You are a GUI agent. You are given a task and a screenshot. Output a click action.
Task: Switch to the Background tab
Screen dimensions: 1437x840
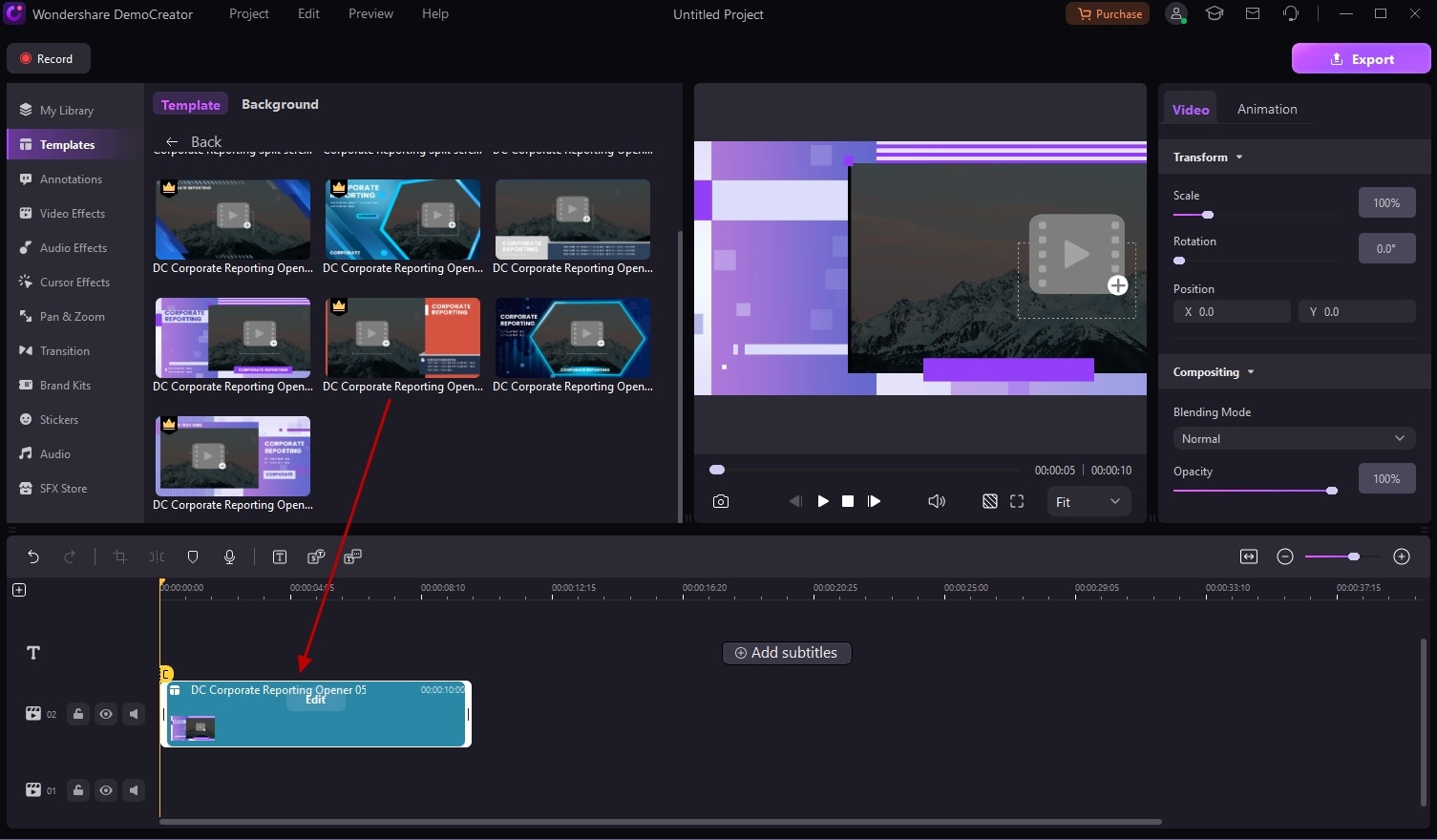280,105
